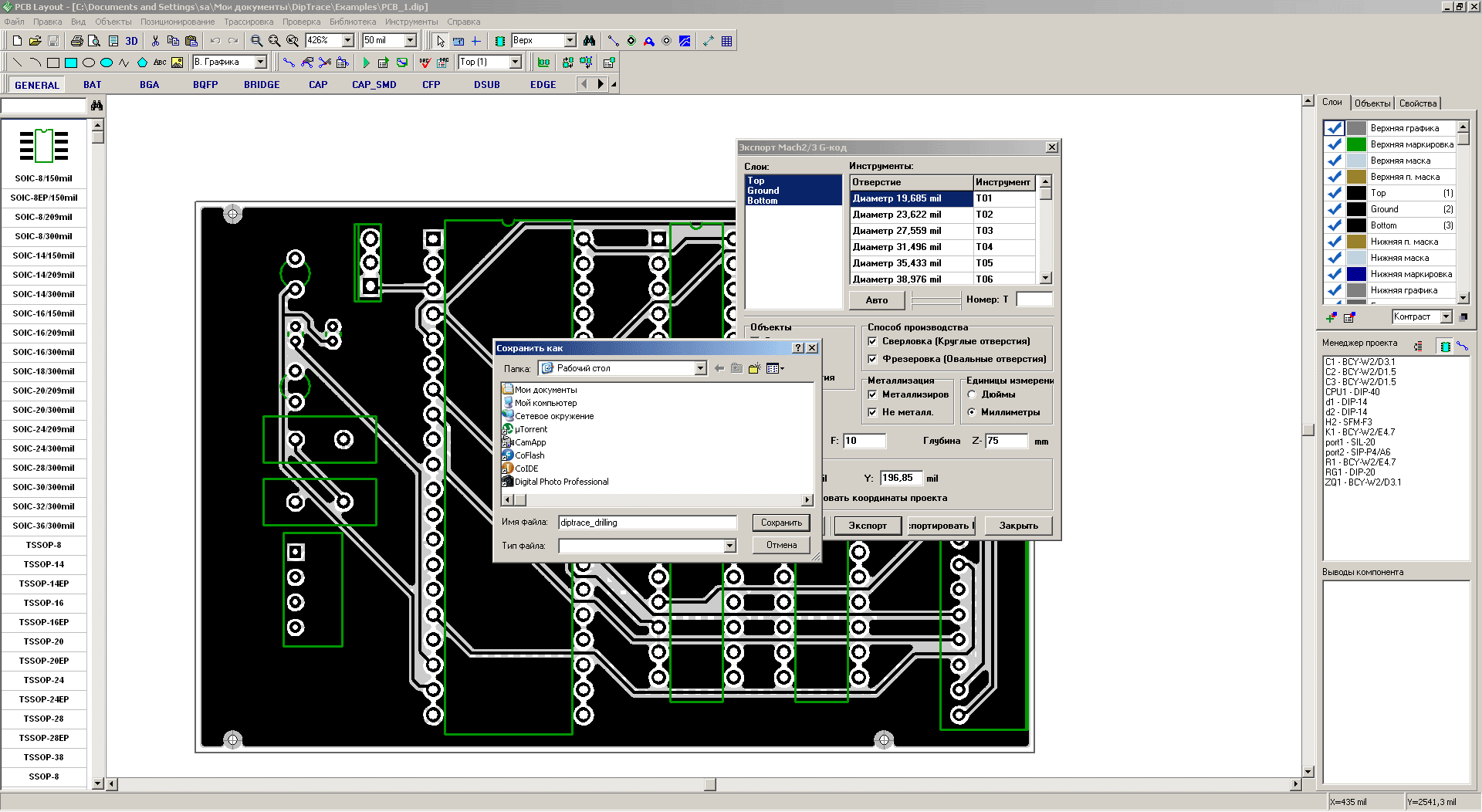This screenshot has height=812, width=1482.
Task: Toggle visibility checkmark of Нижняя маска layer
Action: pyautogui.click(x=1335, y=258)
